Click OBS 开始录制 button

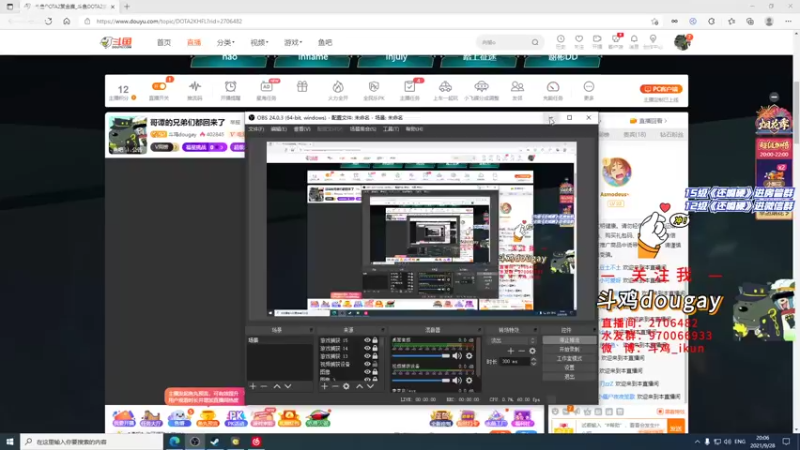(569, 349)
